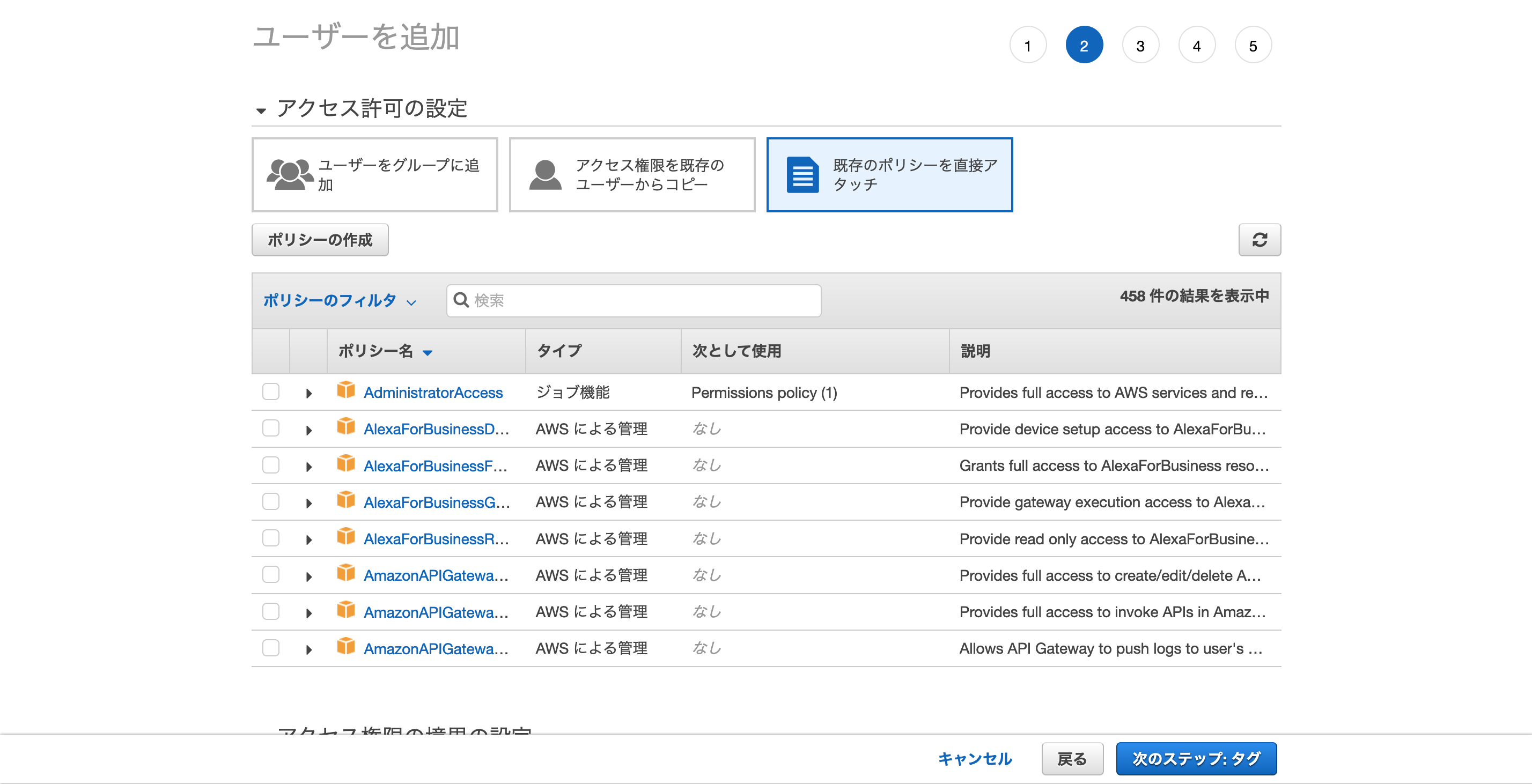Click the 戻る button

tap(1072, 758)
